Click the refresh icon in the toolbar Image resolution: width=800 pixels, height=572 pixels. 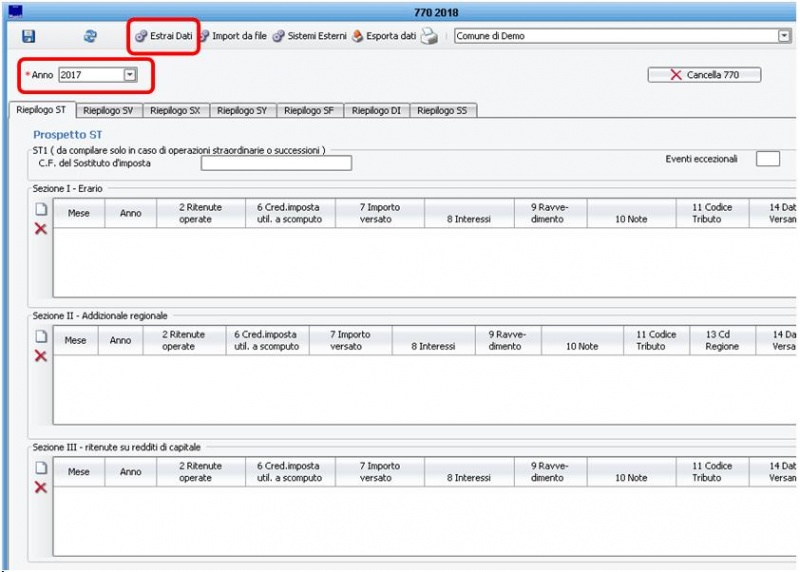[90, 36]
